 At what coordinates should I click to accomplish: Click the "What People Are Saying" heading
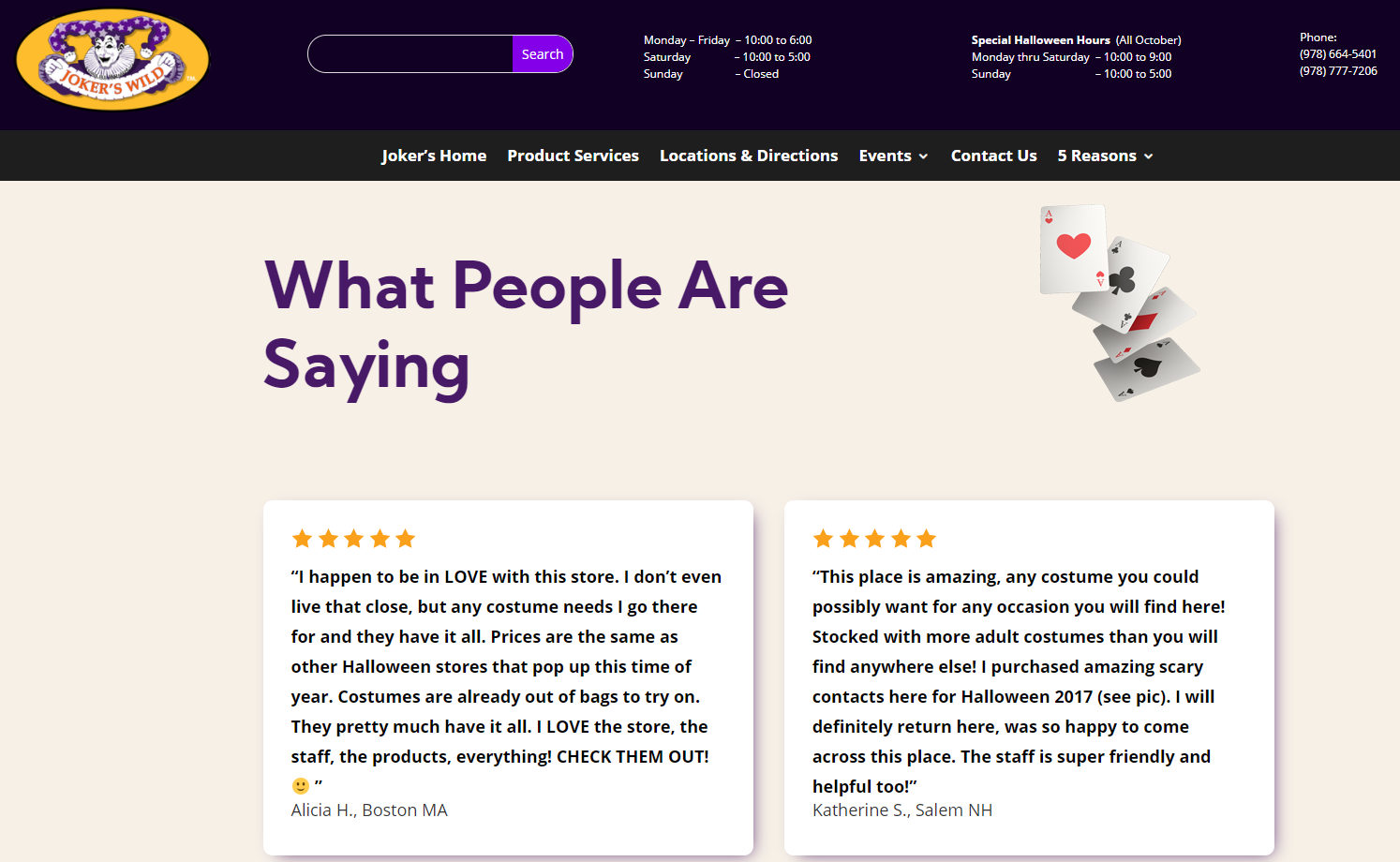point(525,325)
